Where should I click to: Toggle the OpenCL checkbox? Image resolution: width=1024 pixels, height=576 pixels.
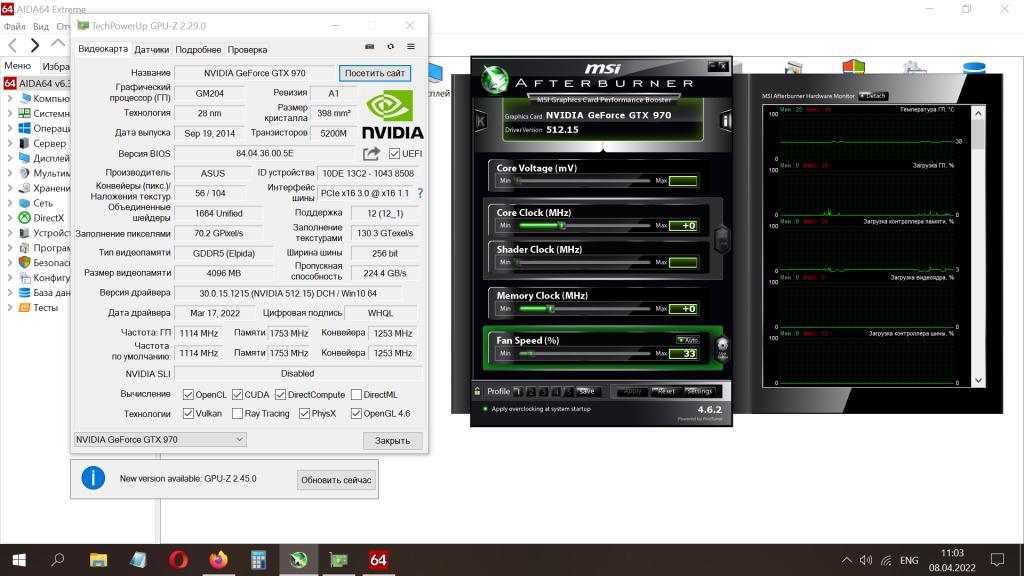pyautogui.click(x=188, y=394)
